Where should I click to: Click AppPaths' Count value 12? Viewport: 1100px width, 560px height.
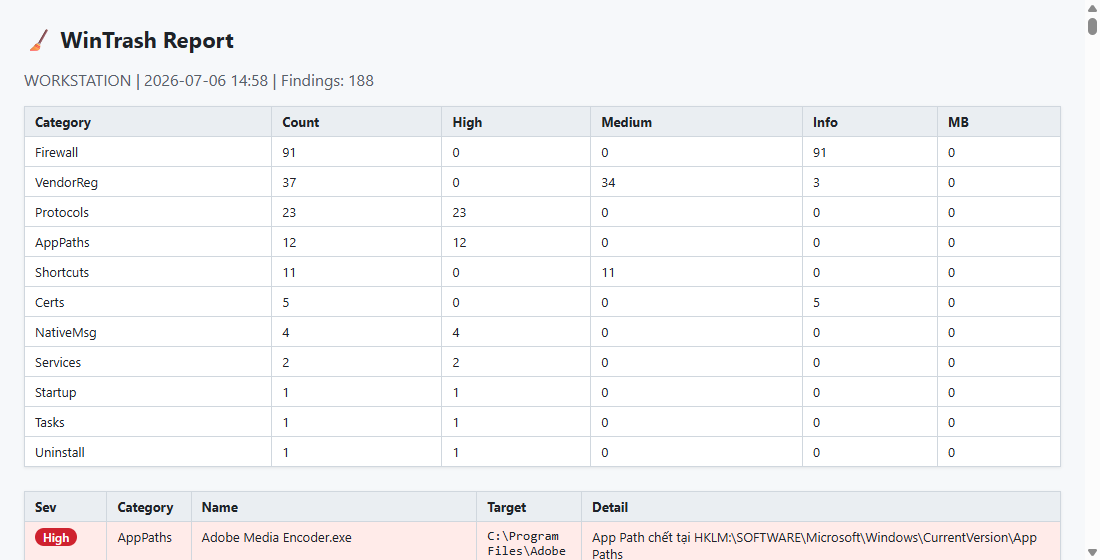pos(289,243)
